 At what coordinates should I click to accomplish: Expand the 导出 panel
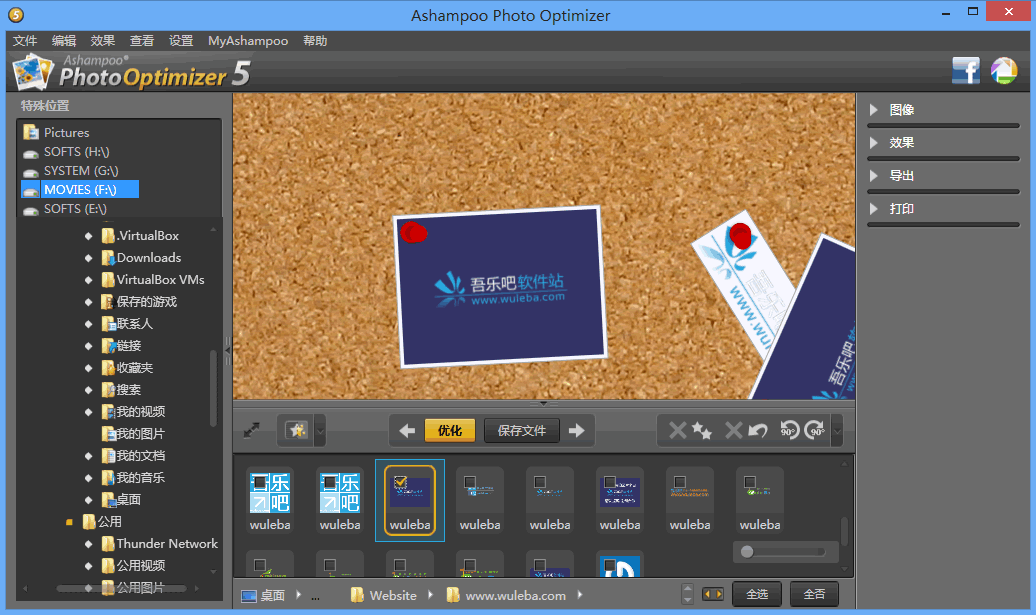point(873,176)
